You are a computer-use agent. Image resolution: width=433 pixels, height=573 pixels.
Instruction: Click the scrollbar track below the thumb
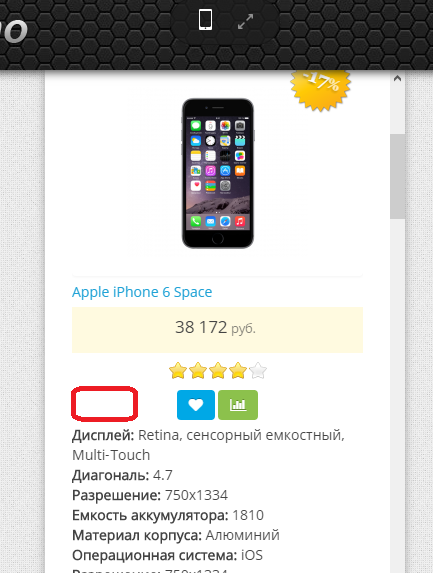click(x=398, y=395)
